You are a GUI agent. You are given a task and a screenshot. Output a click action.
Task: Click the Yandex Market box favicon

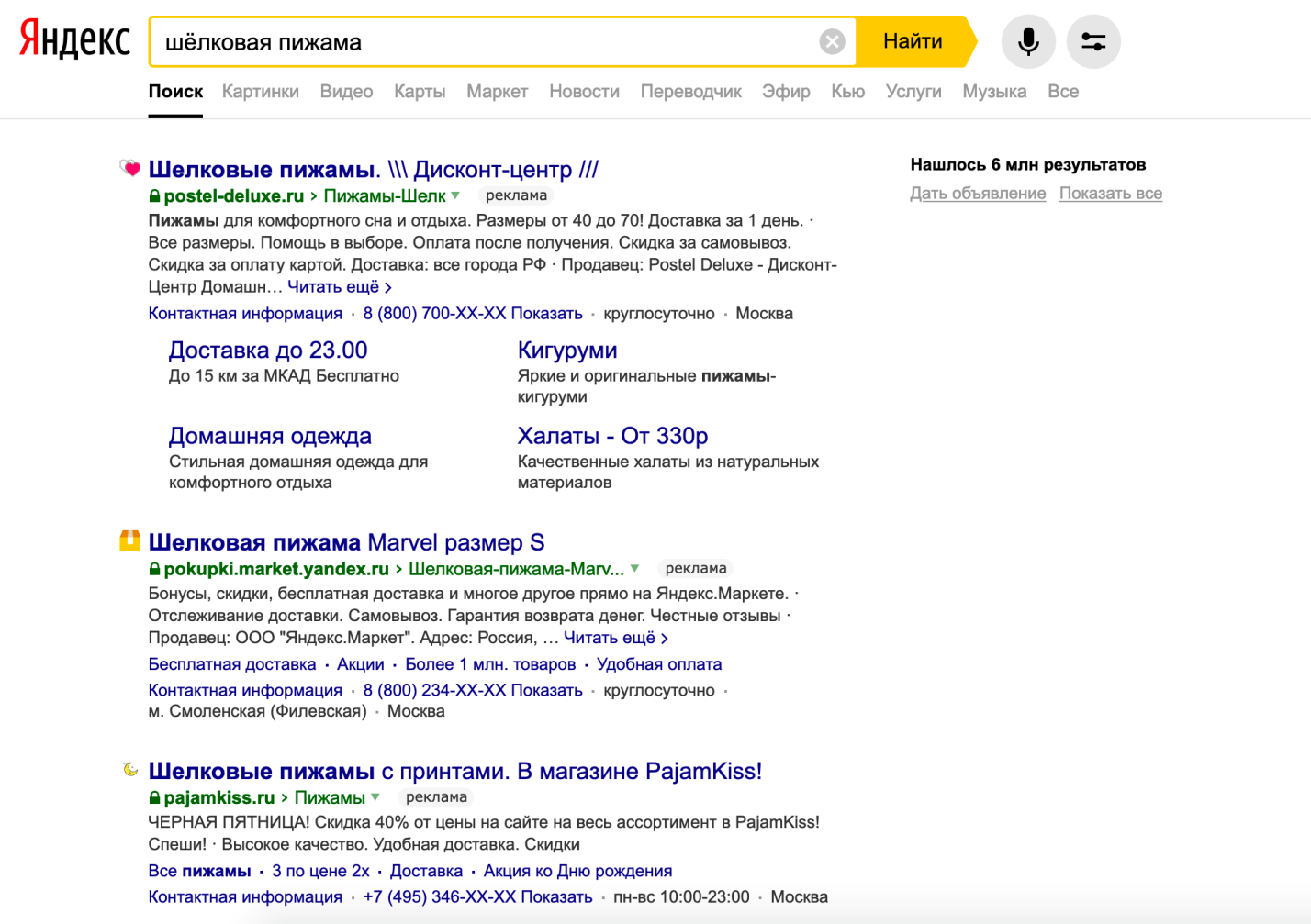pos(130,540)
